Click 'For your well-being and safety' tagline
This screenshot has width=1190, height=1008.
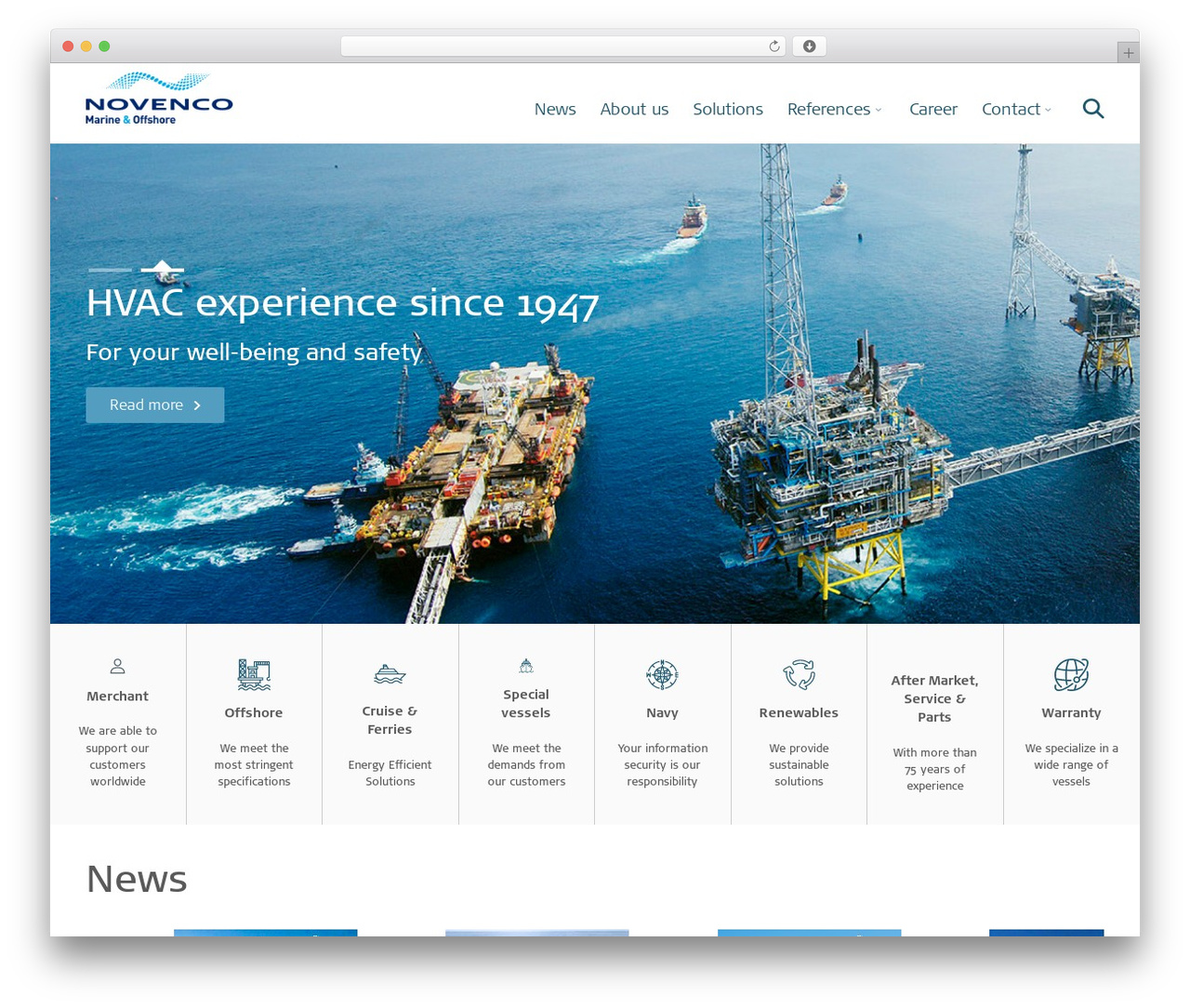tap(254, 352)
